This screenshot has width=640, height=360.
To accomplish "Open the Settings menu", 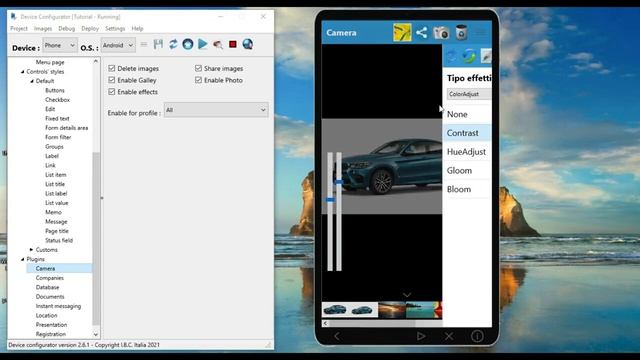I will [x=115, y=29].
